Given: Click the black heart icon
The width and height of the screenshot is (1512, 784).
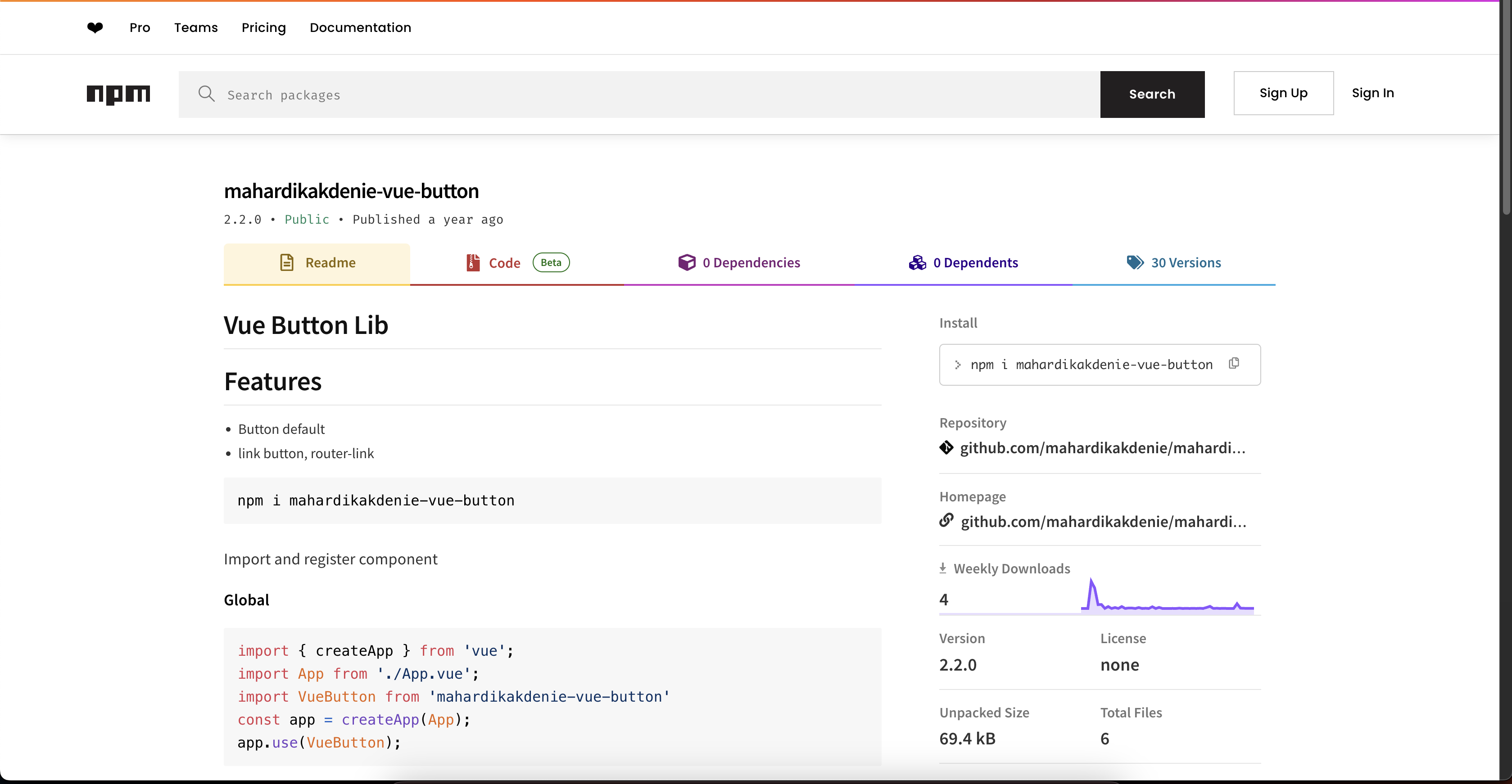Looking at the screenshot, I should 95,27.
